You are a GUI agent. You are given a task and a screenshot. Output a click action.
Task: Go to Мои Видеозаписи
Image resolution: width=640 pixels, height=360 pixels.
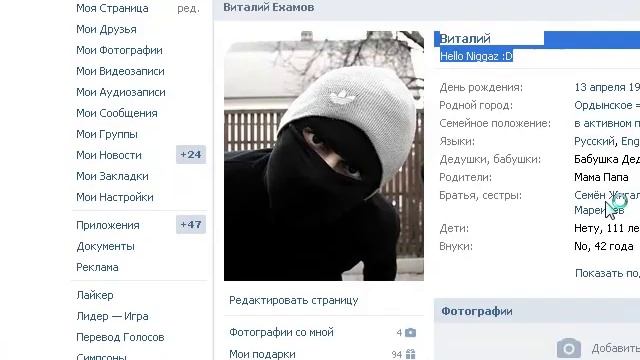(x=120, y=71)
